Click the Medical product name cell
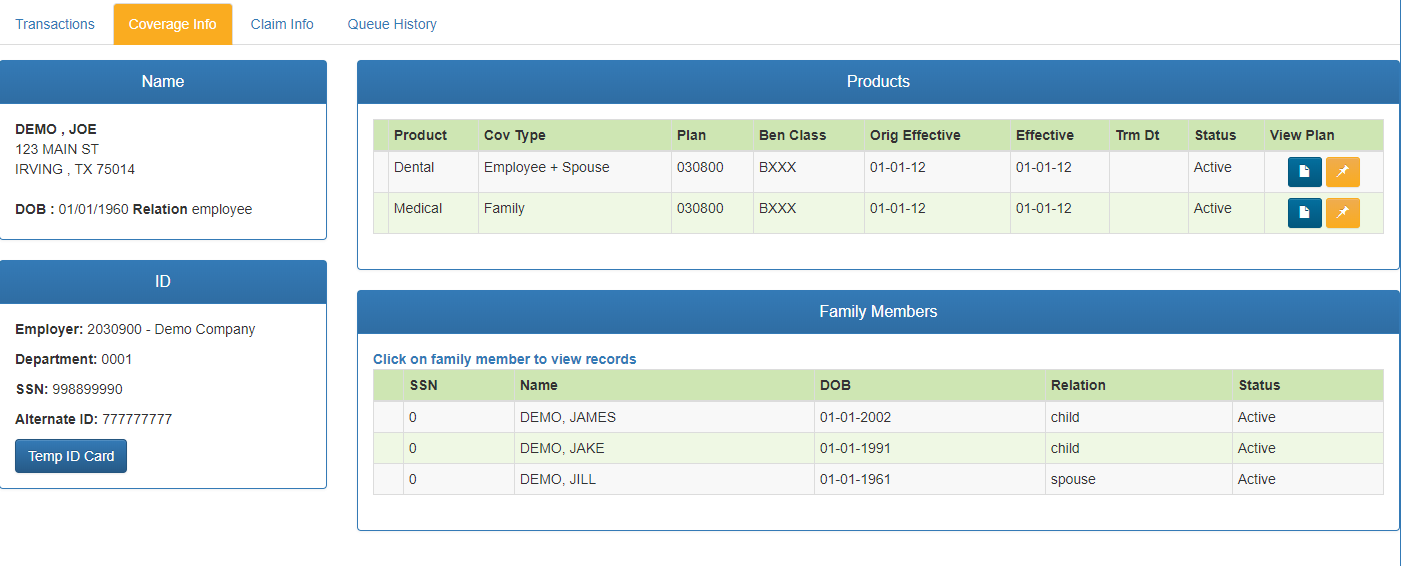The width and height of the screenshot is (1401, 566). point(418,208)
